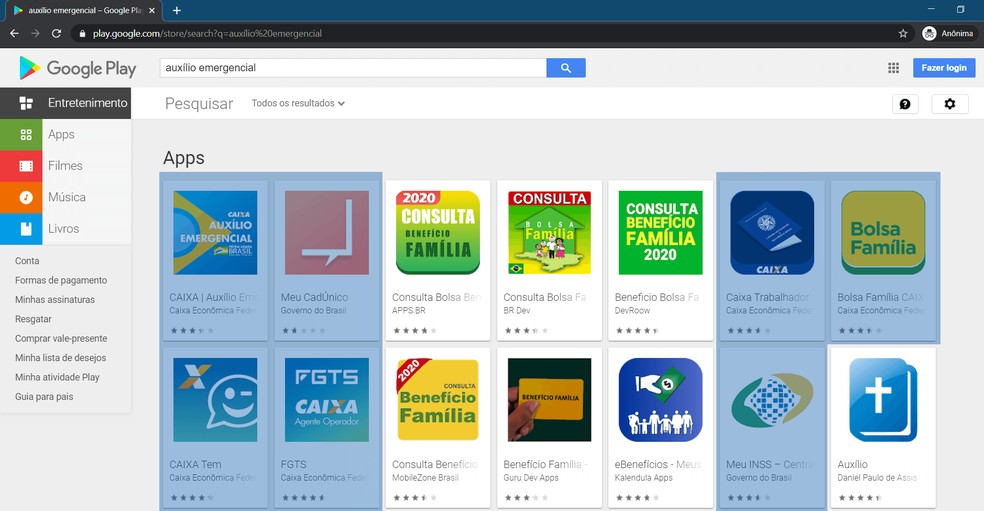Click Caixa Econômica Federal under CAIXA Tem

click(213, 478)
